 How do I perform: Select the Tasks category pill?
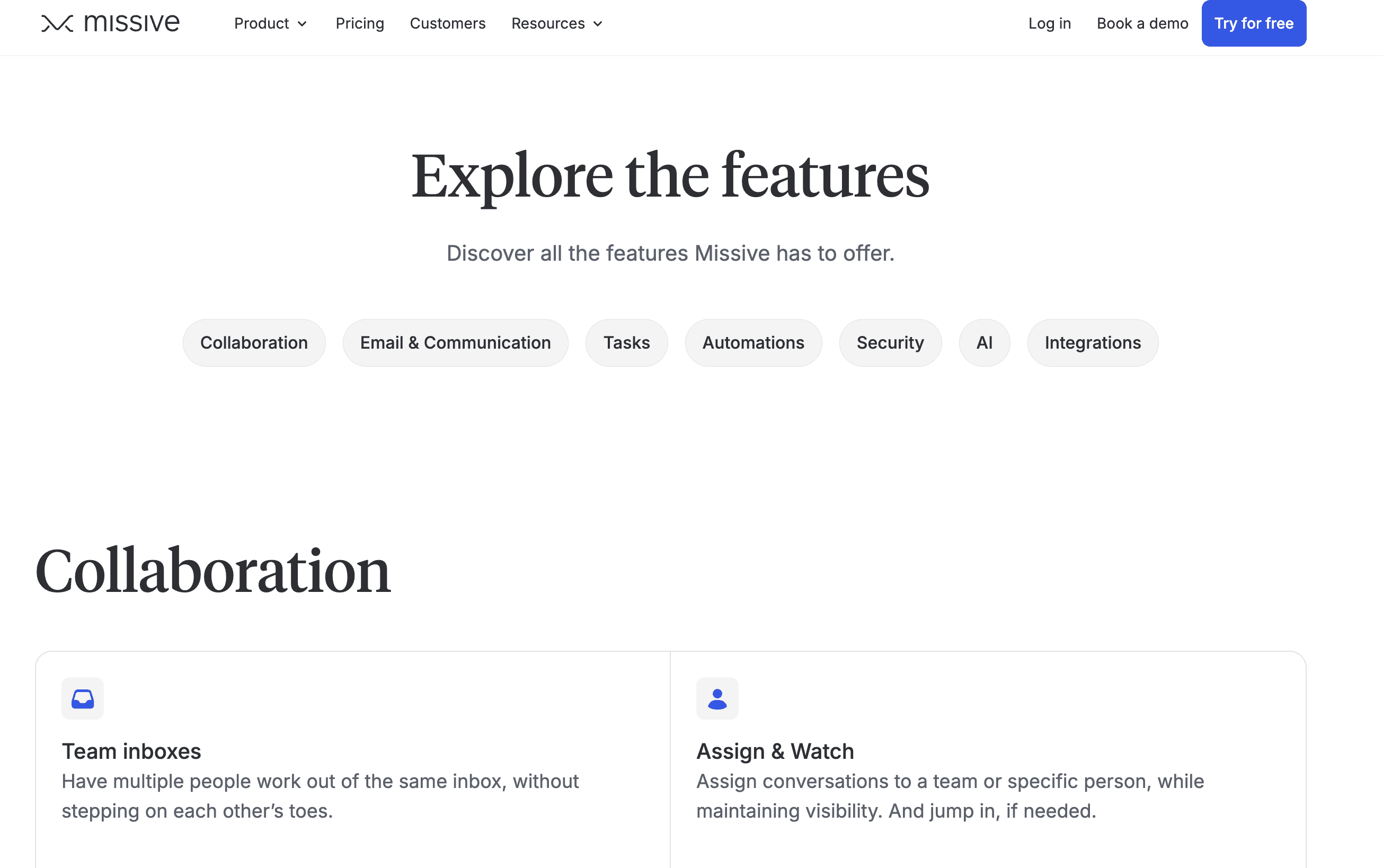[627, 343]
